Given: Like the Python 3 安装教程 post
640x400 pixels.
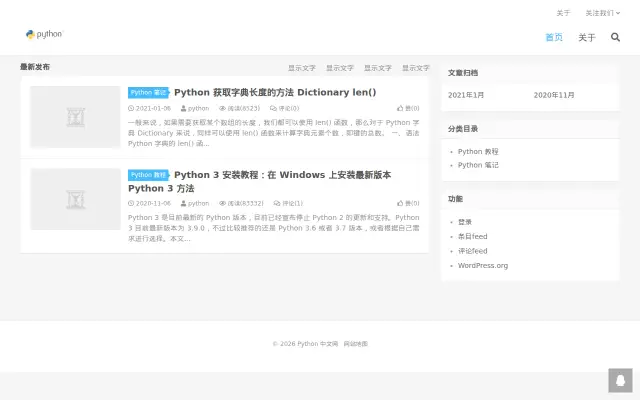Looking at the screenshot, I should (x=408, y=203).
